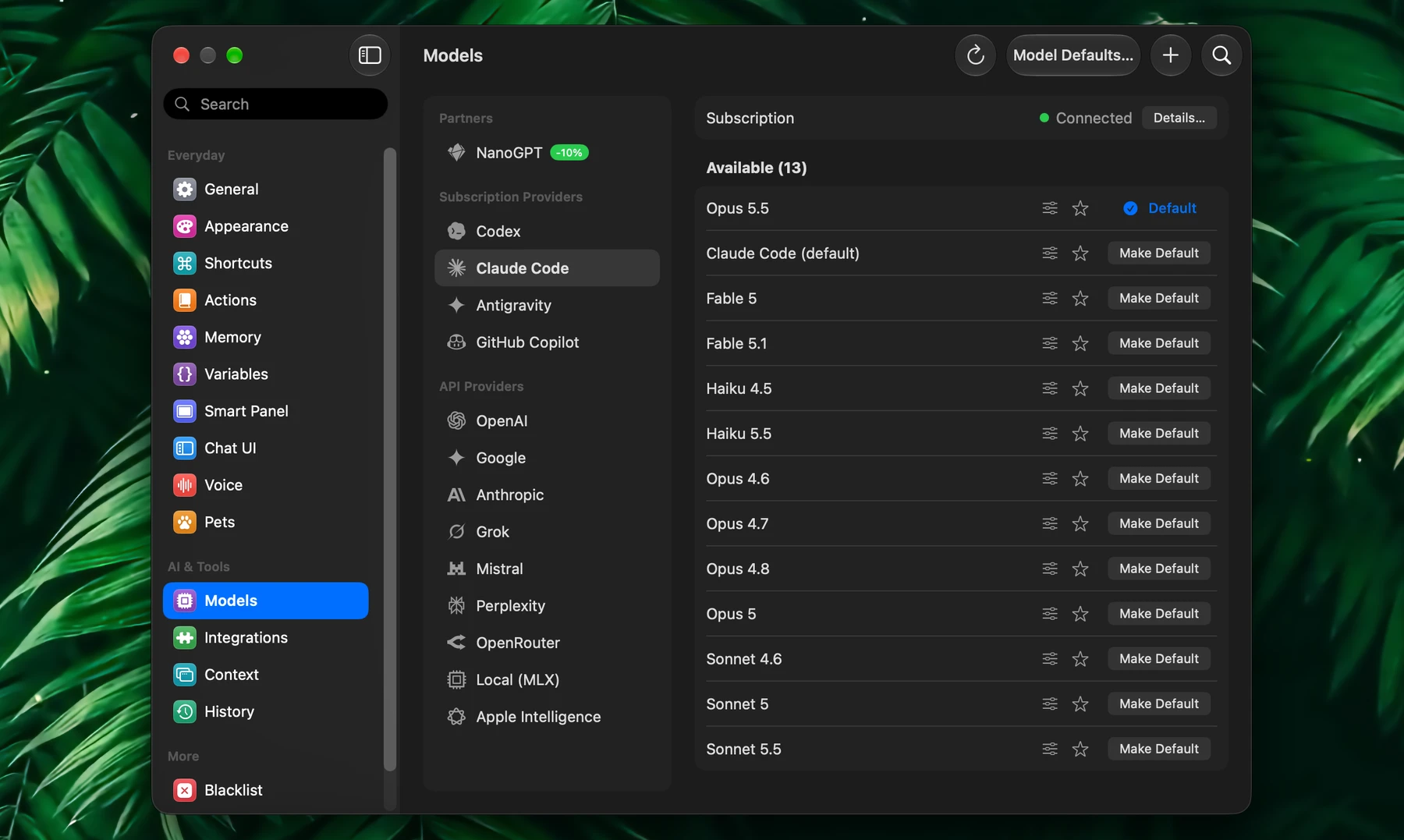Select OpenAI API provider

pyautogui.click(x=547, y=421)
